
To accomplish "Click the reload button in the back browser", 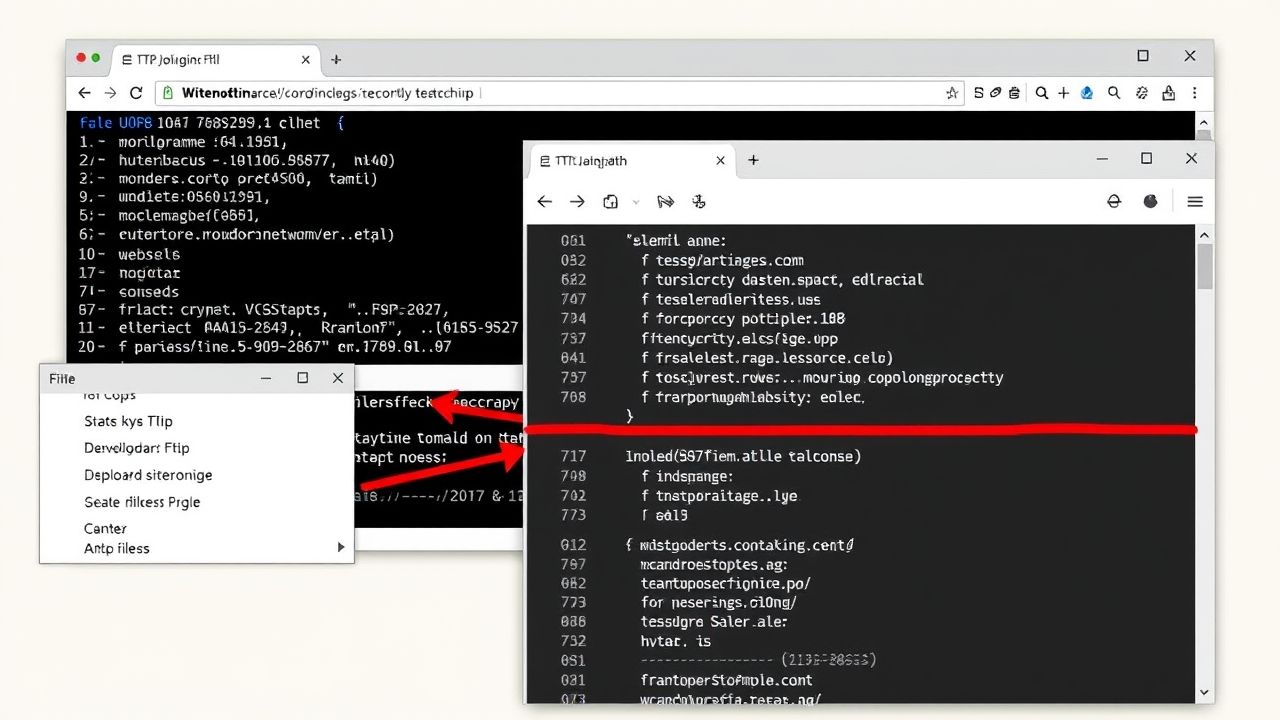I will pos(136,93).
